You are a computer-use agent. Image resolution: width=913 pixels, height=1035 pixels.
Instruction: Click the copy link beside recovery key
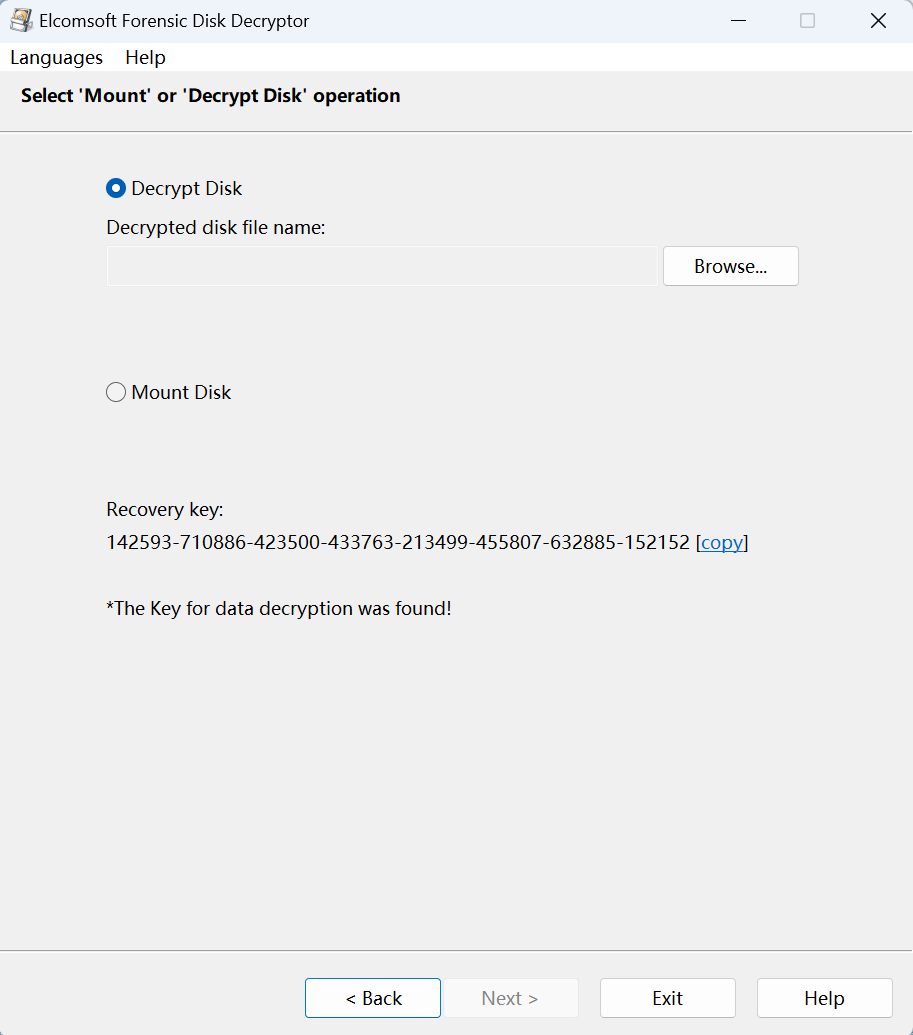click(x=722, y=542)
